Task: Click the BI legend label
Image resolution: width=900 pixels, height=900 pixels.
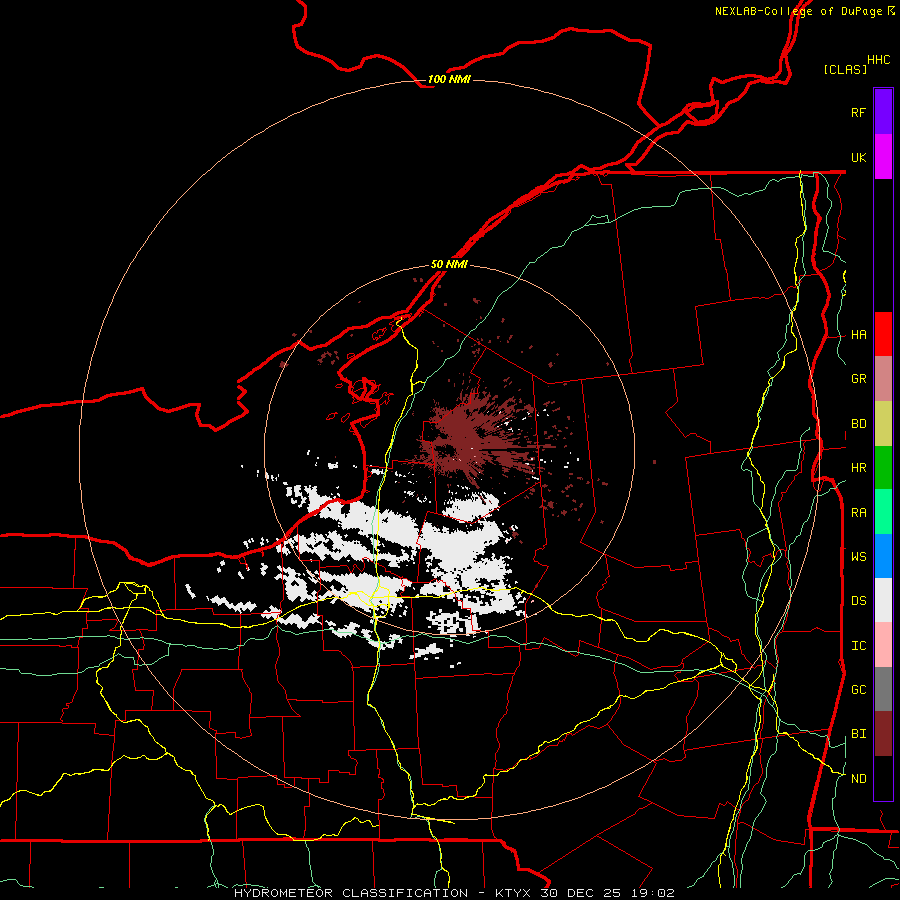Action: click(x=858, y=734)
